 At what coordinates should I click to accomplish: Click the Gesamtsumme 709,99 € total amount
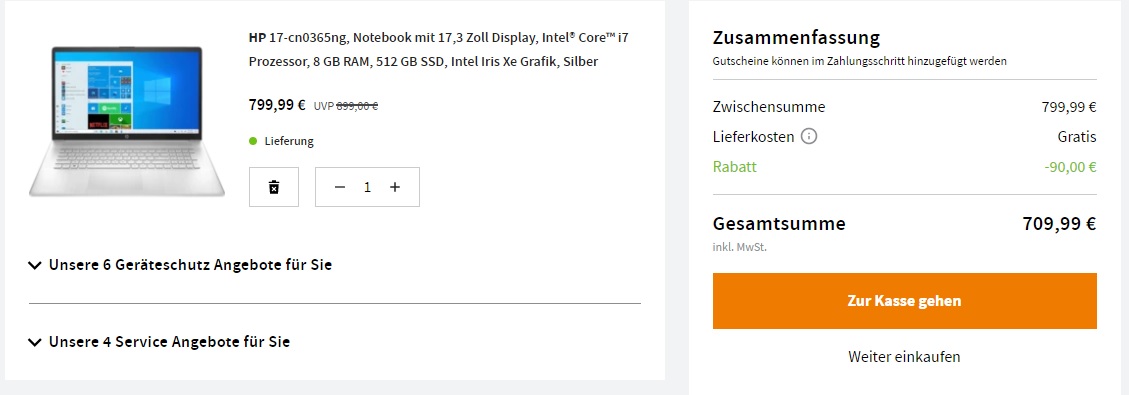[x=1059, y=224]
